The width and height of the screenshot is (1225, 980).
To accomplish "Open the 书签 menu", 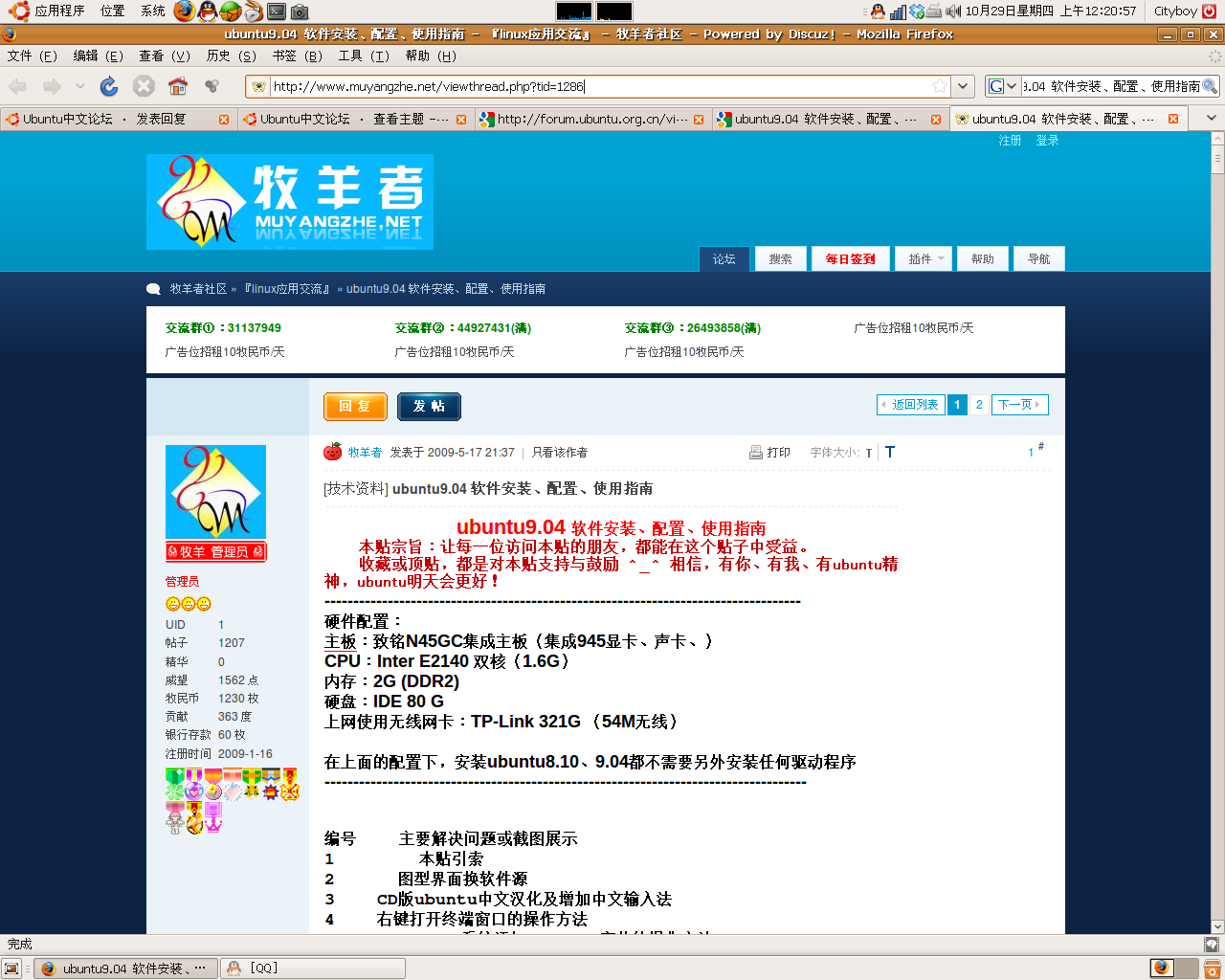I will coord(298,56).
